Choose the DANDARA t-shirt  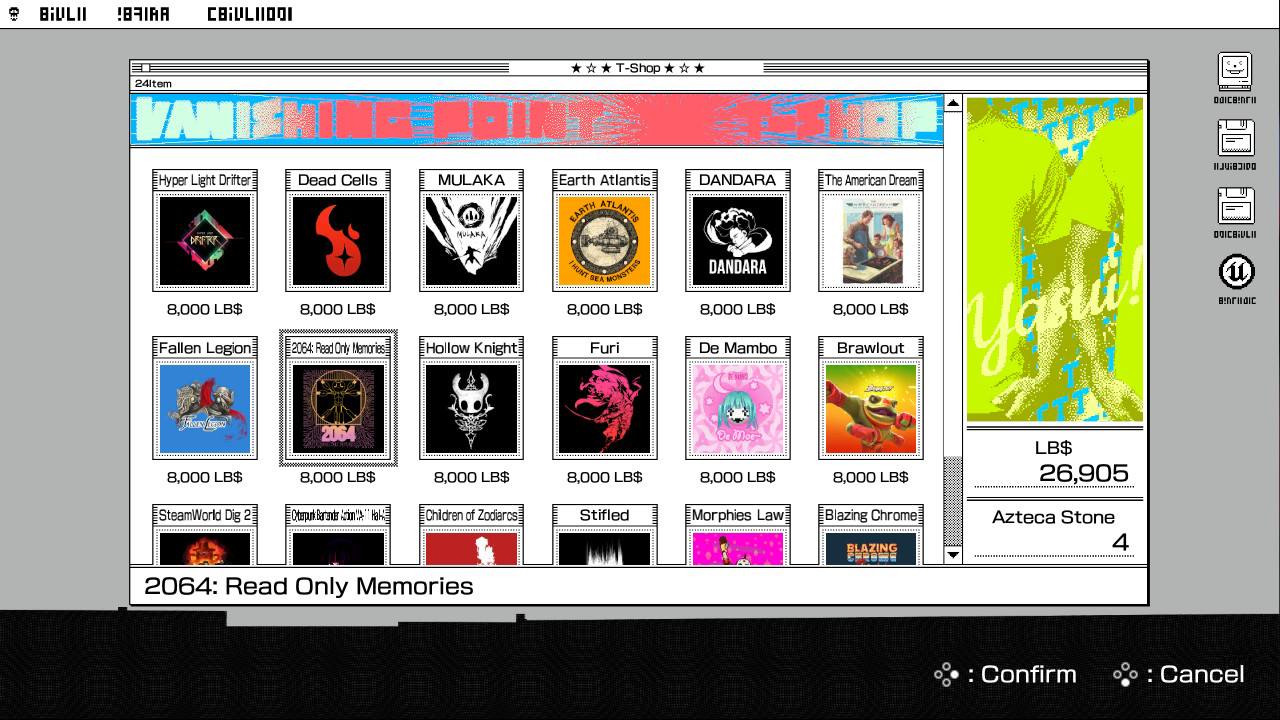[737, 241]
